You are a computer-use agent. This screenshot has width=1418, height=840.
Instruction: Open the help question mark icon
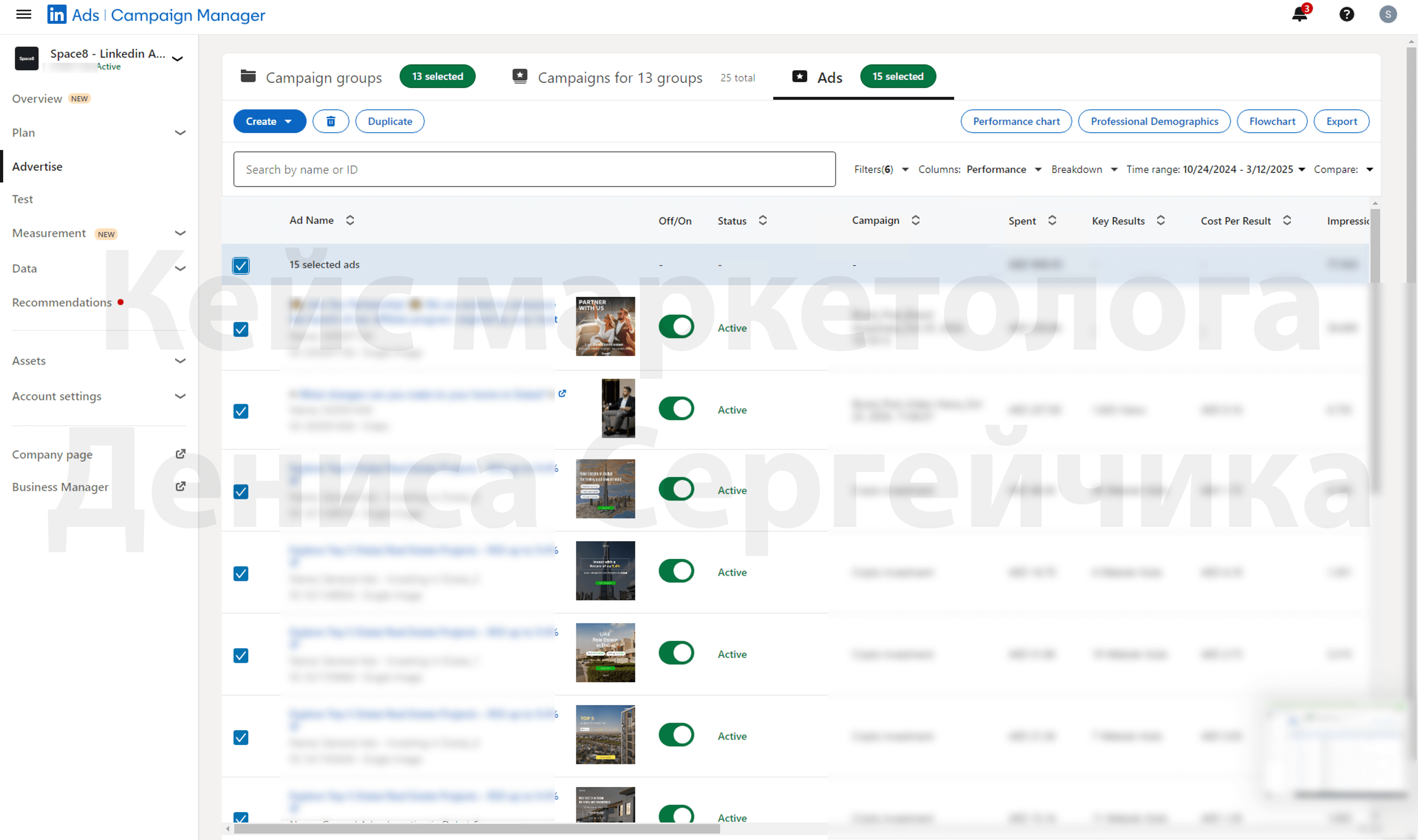click(x=1347, y=14)
